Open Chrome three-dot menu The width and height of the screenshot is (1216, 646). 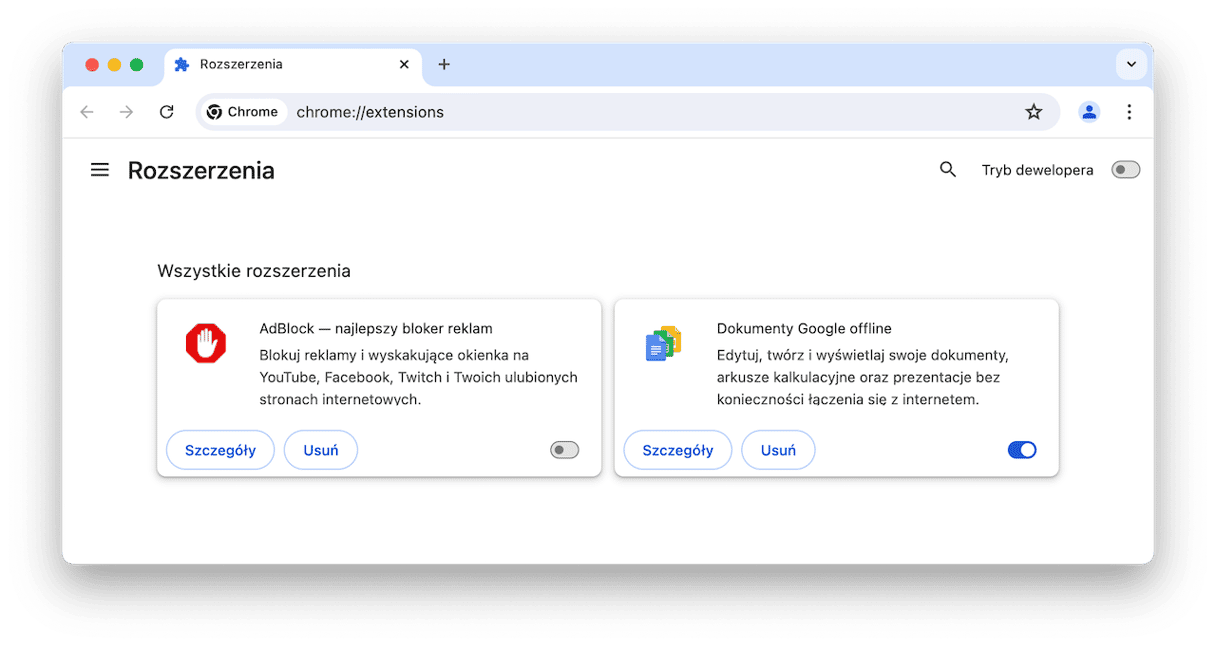1129,112
